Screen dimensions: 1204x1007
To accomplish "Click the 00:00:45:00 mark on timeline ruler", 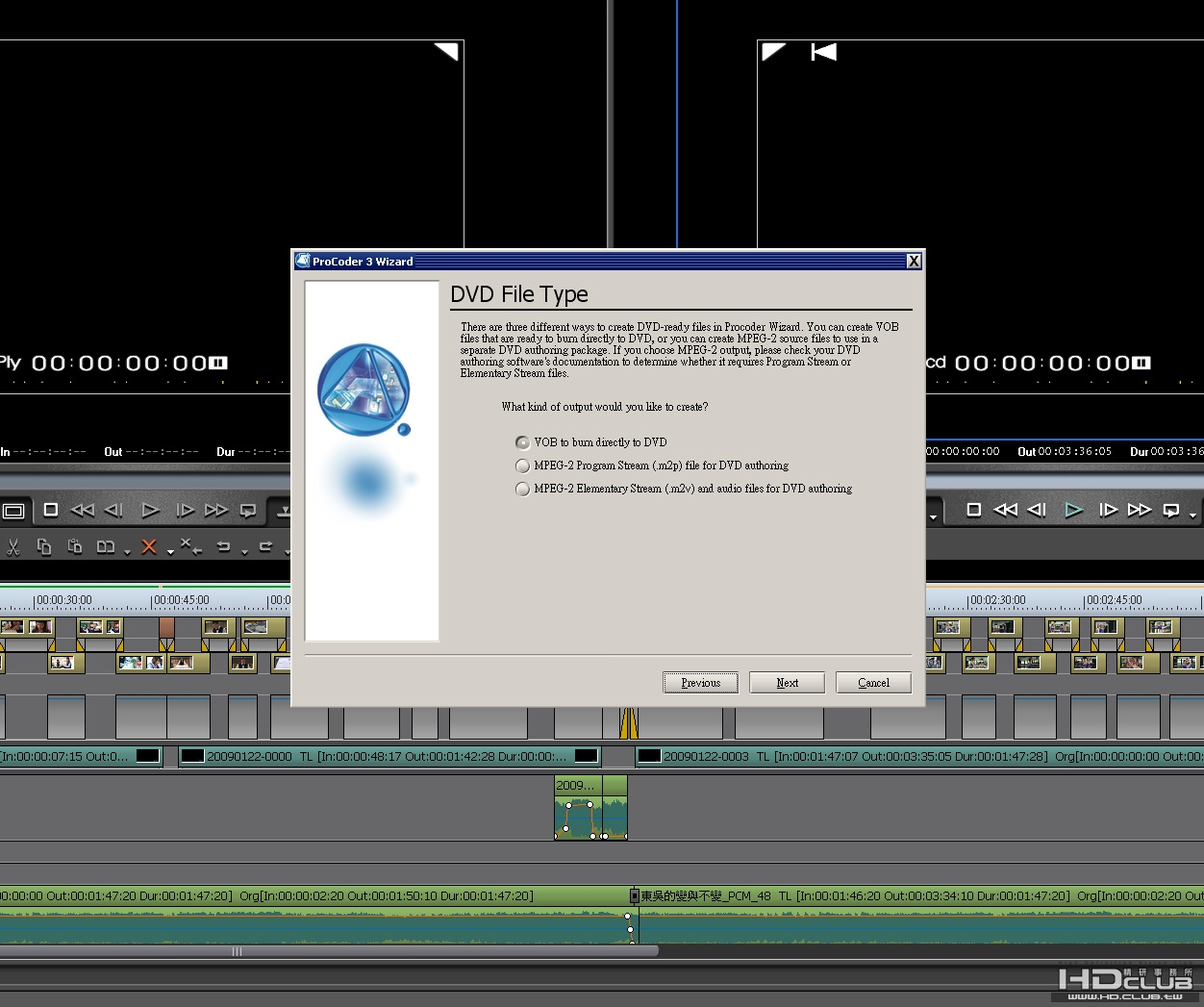I will [x=180, y=600].
